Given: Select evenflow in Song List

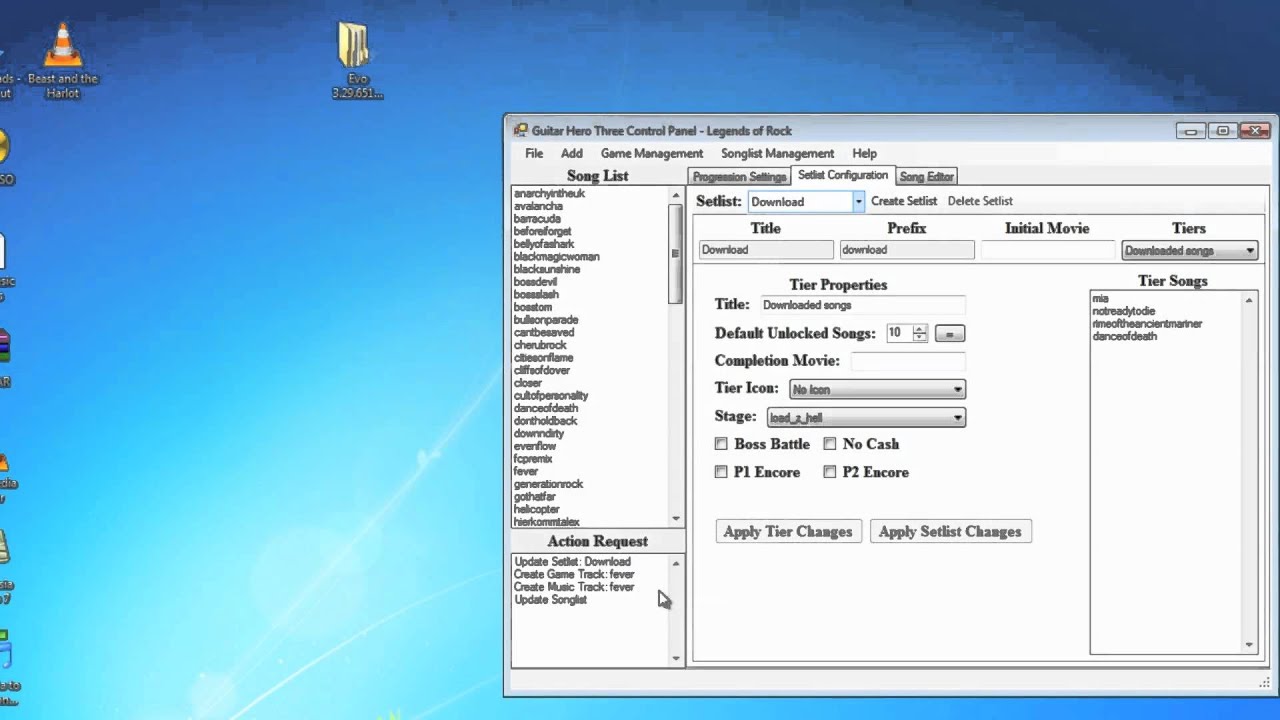Looking at the screenshot, I should [535, 446].
